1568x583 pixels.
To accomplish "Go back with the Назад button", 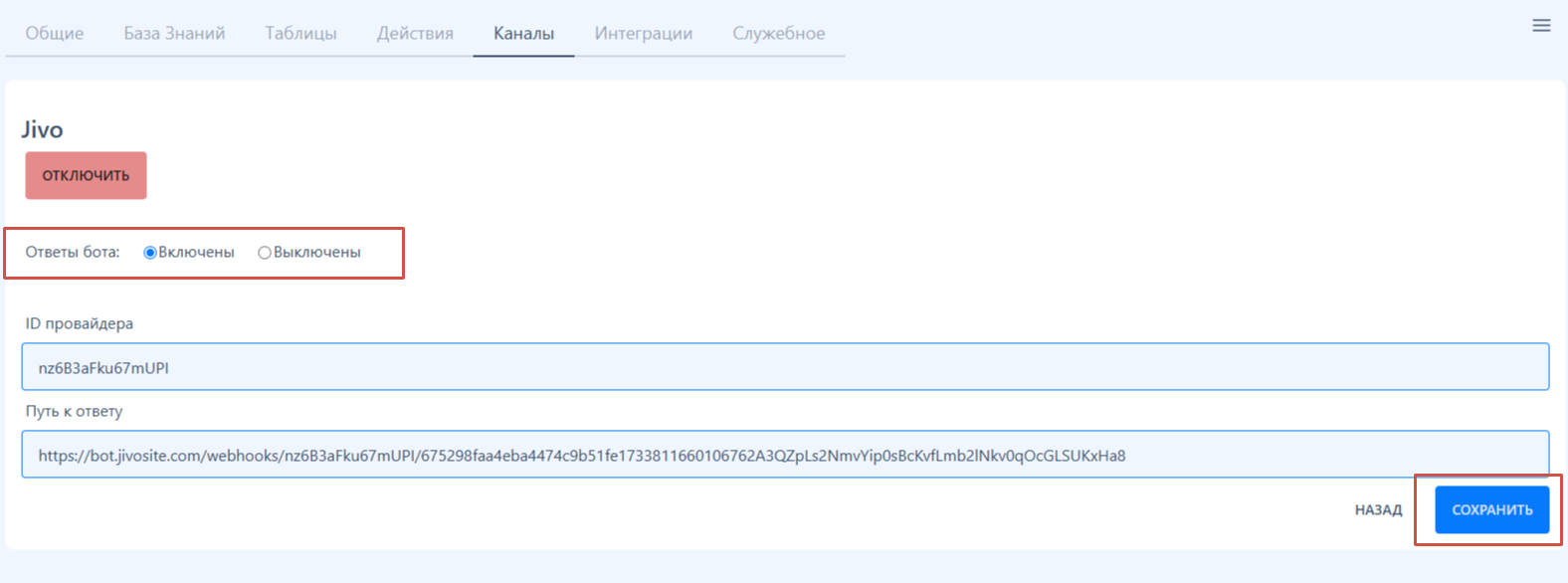I will coord(1378,509).
